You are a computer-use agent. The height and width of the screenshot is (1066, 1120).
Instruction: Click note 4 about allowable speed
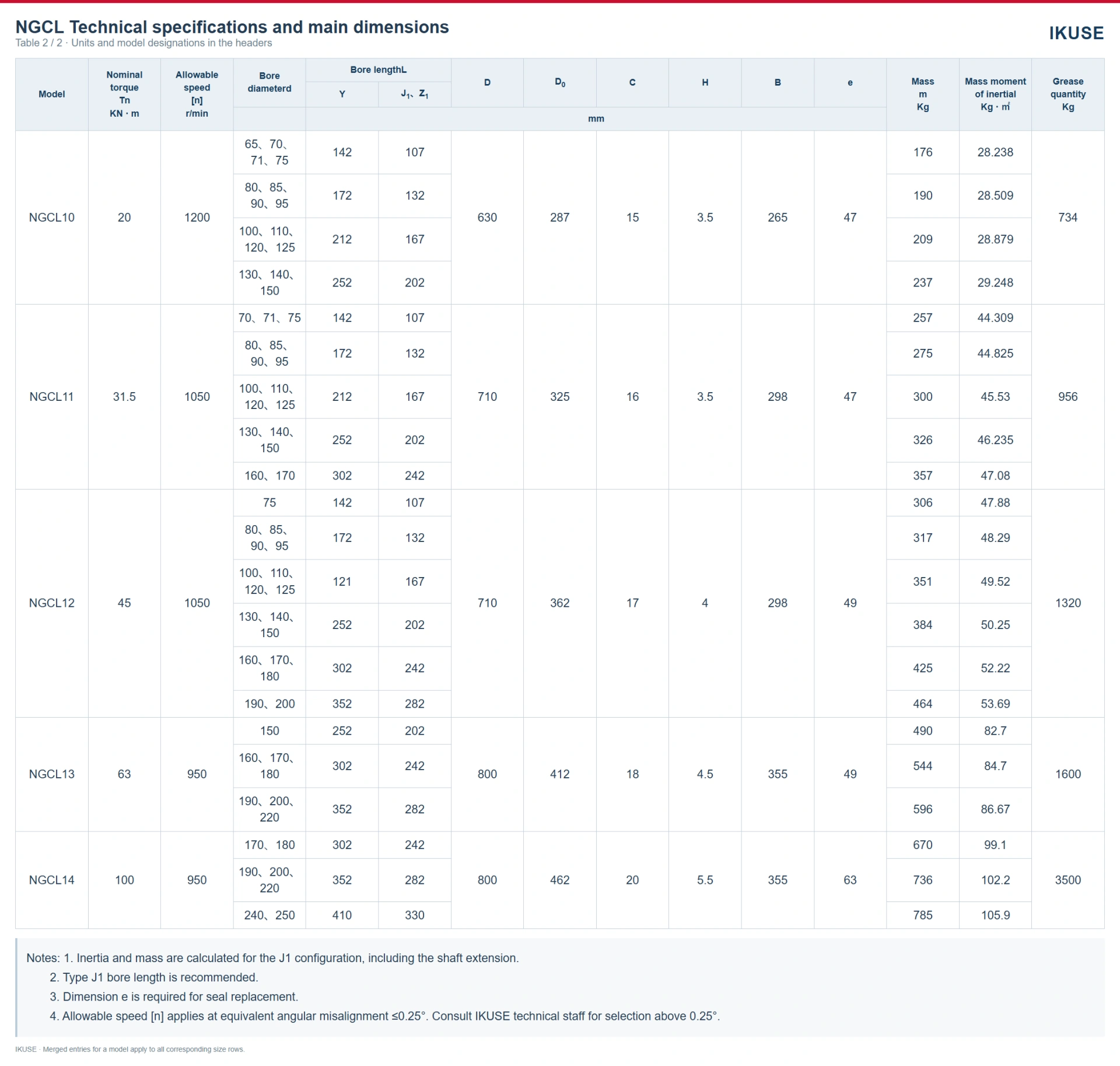385,1016
